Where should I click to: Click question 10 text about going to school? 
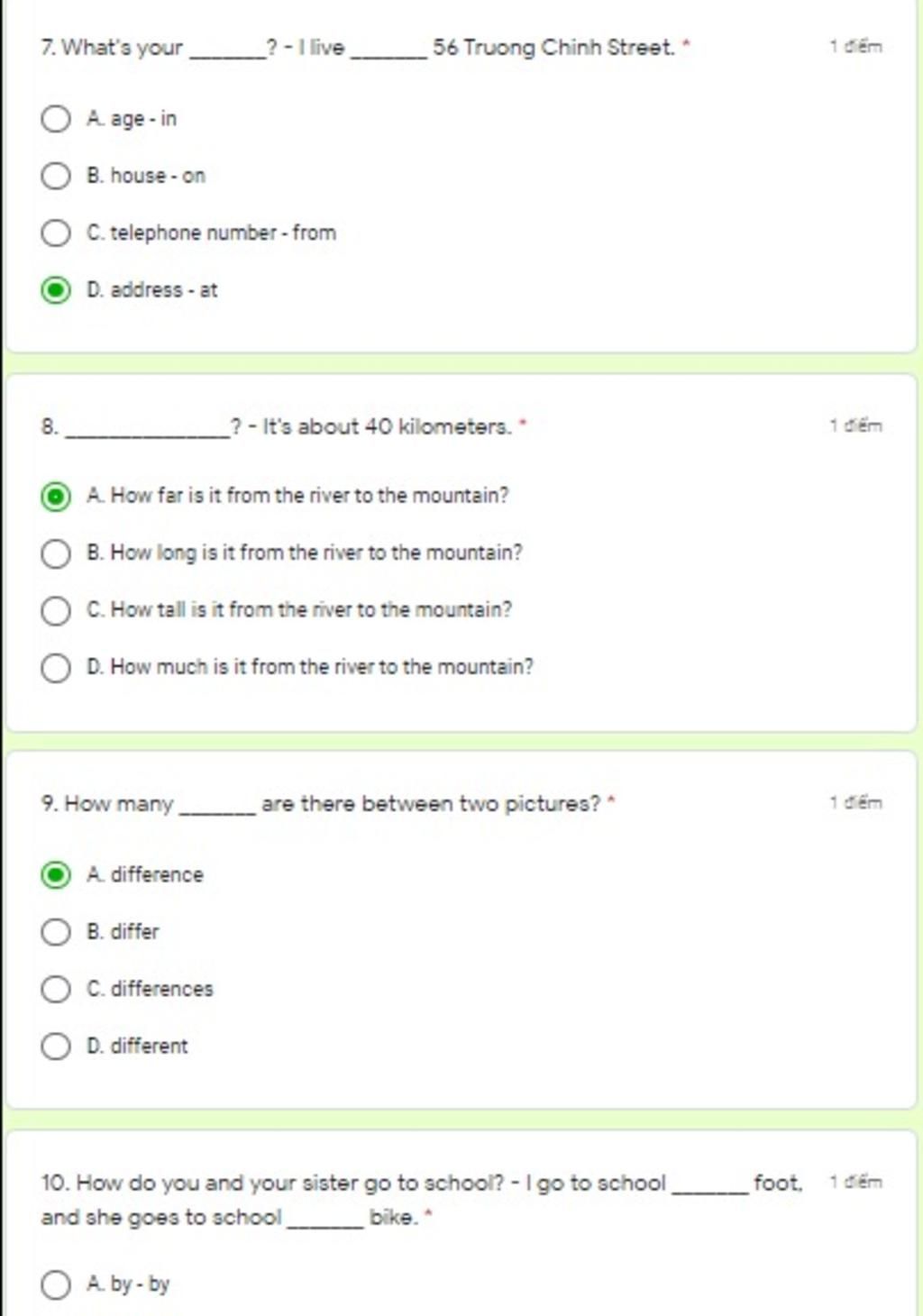pyautogui.click(x=422, y=1200)
